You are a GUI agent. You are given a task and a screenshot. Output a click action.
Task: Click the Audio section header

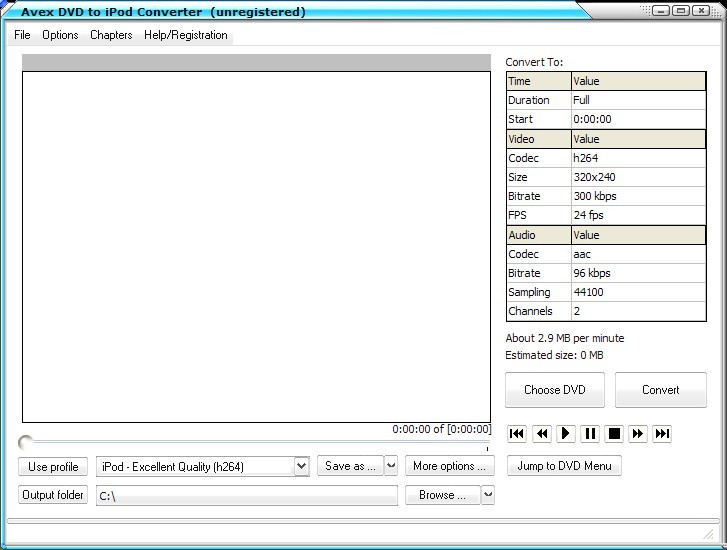[x=539, y=235]
